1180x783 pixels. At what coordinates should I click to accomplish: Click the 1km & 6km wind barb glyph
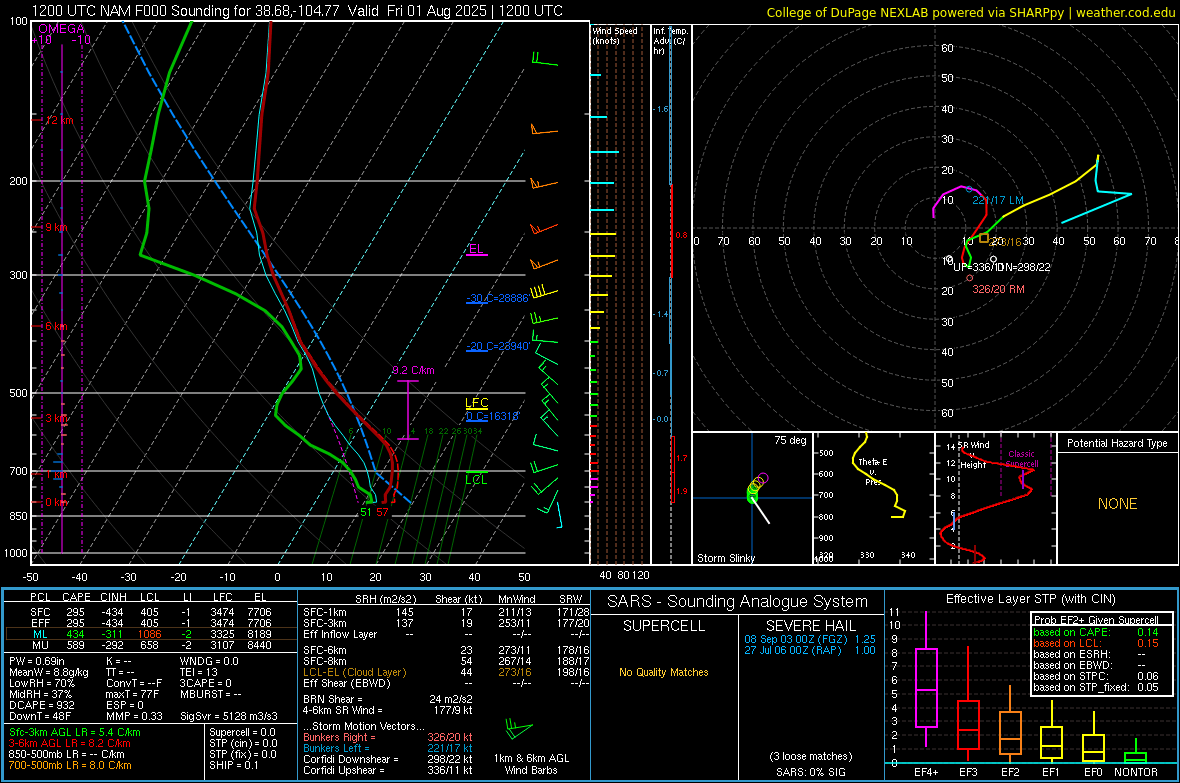pos(519,729)
